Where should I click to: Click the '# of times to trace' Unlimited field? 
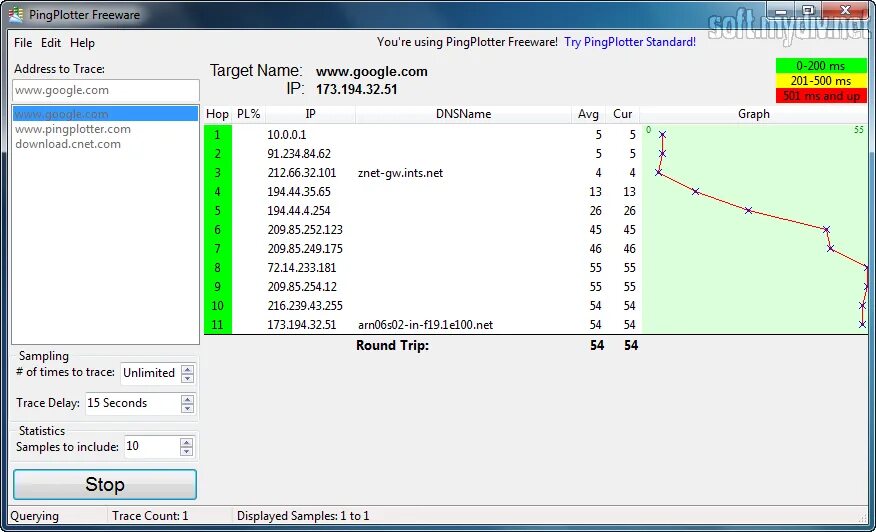[151, 373]
